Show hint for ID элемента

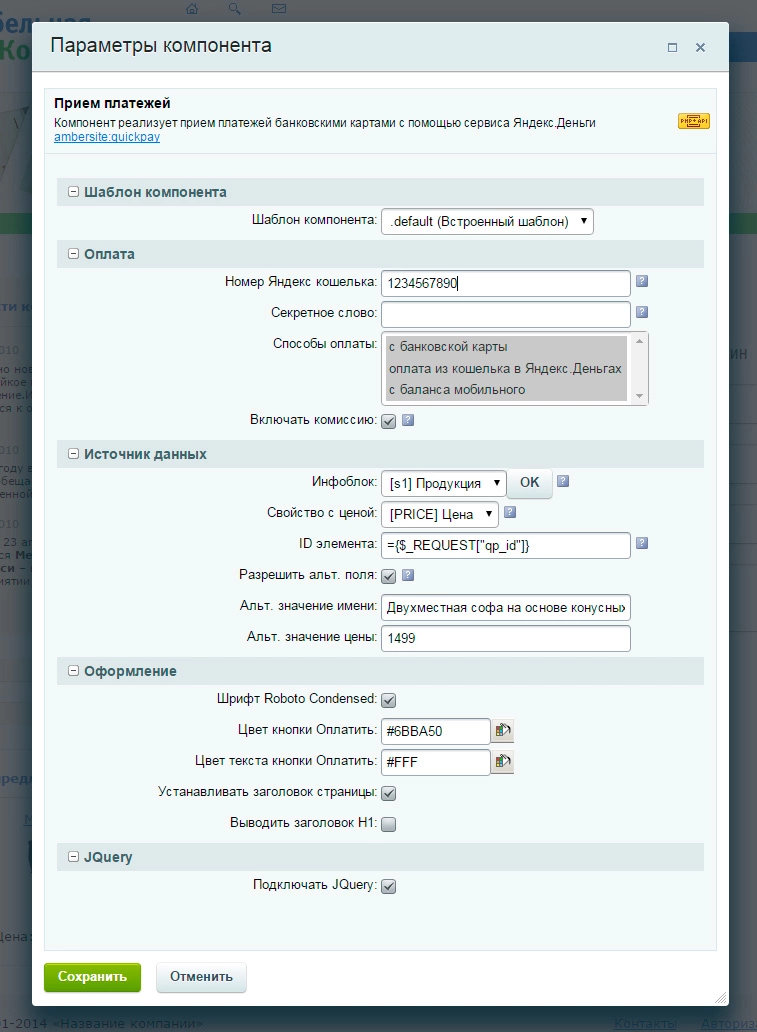(642, 543)
